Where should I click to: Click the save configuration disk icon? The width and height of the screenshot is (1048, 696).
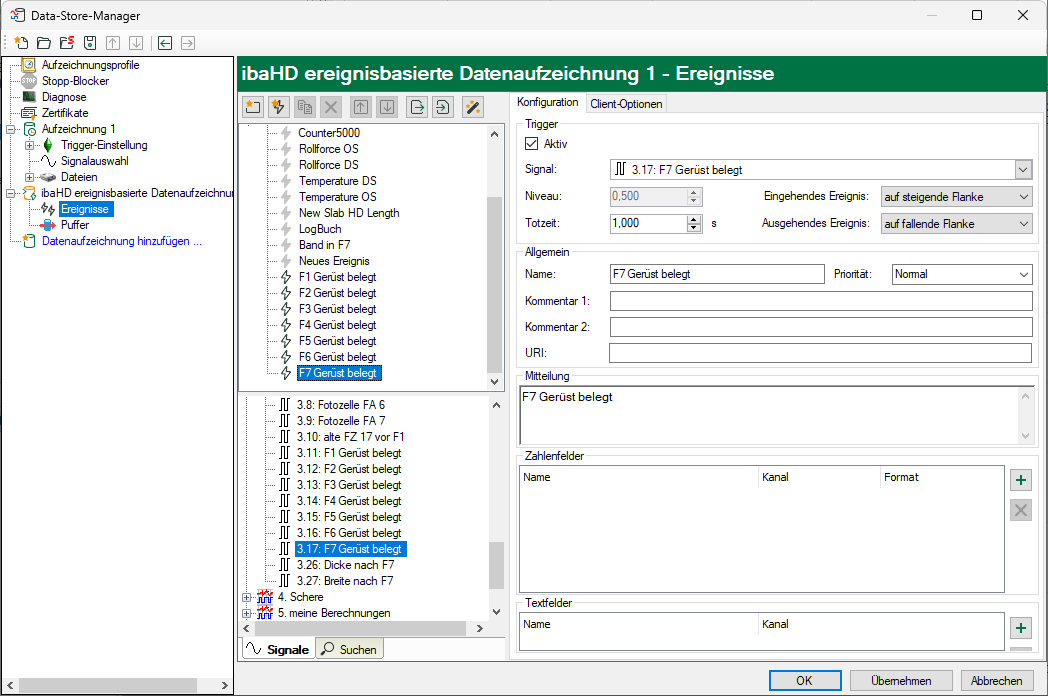tap(90, 43)
